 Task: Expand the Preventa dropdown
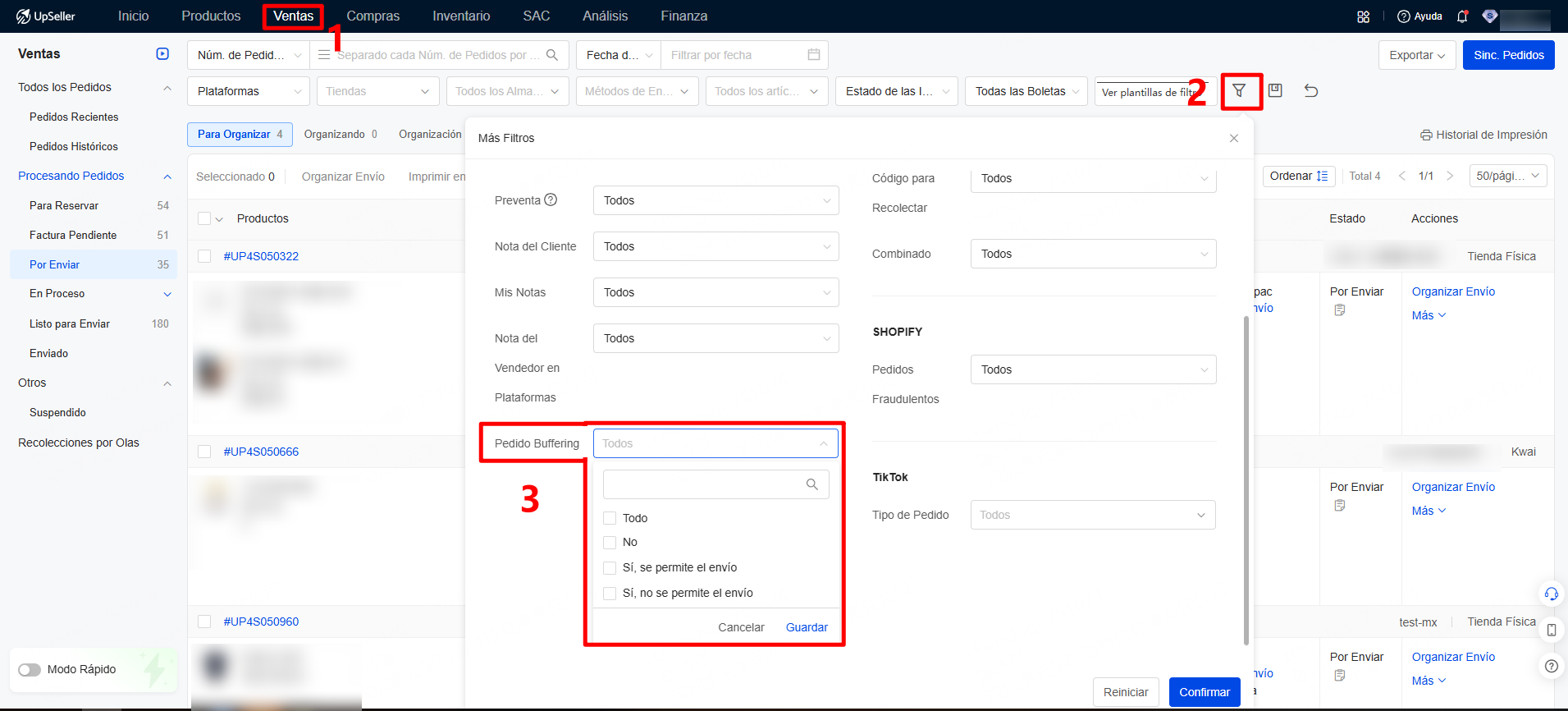(715, 200)
